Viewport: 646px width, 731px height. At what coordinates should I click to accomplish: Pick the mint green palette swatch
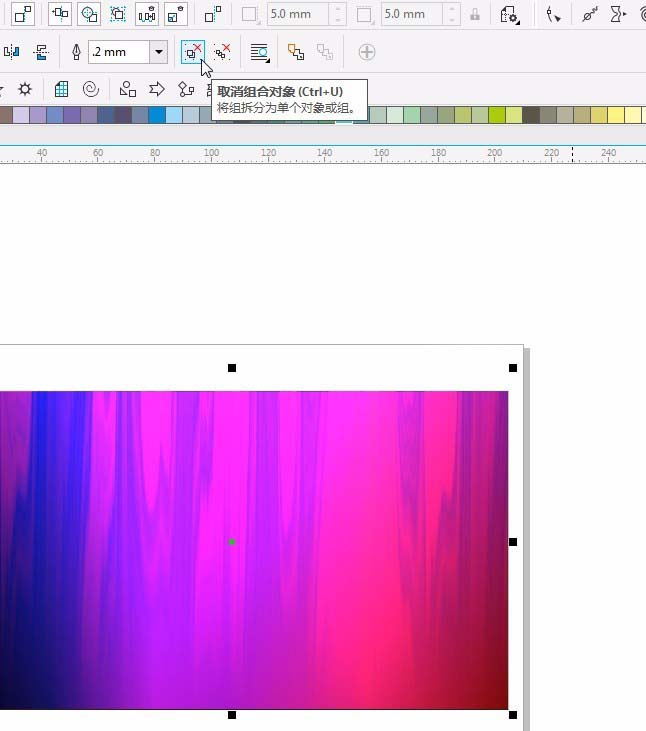412,115
